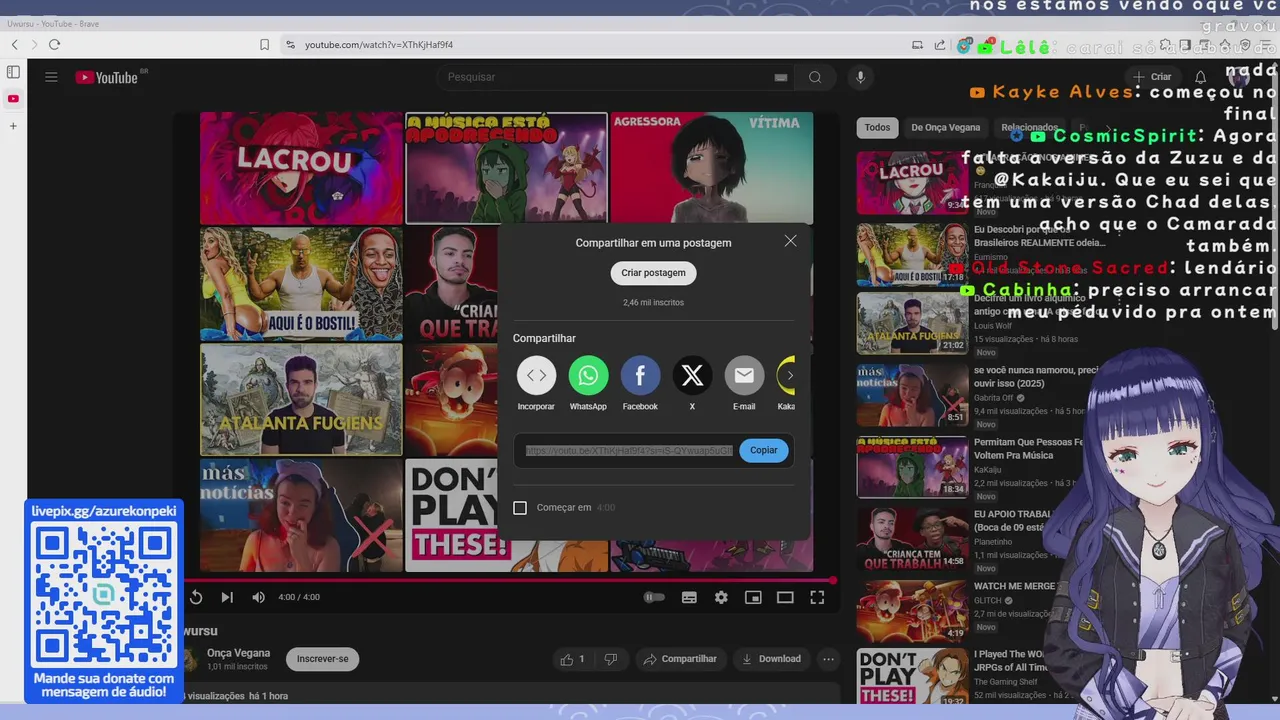The height and width of the screenshot is (720, 1280).
Task: Click the Criar create button
Action: coord(1151,77)
